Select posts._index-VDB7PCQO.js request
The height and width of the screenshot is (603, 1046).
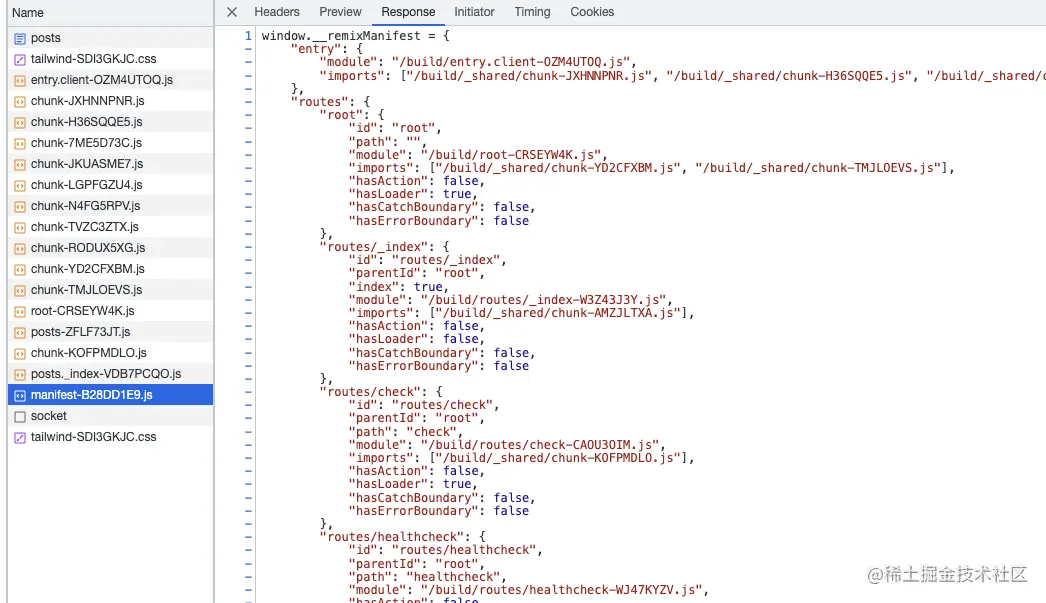click(x=111, y=374)
